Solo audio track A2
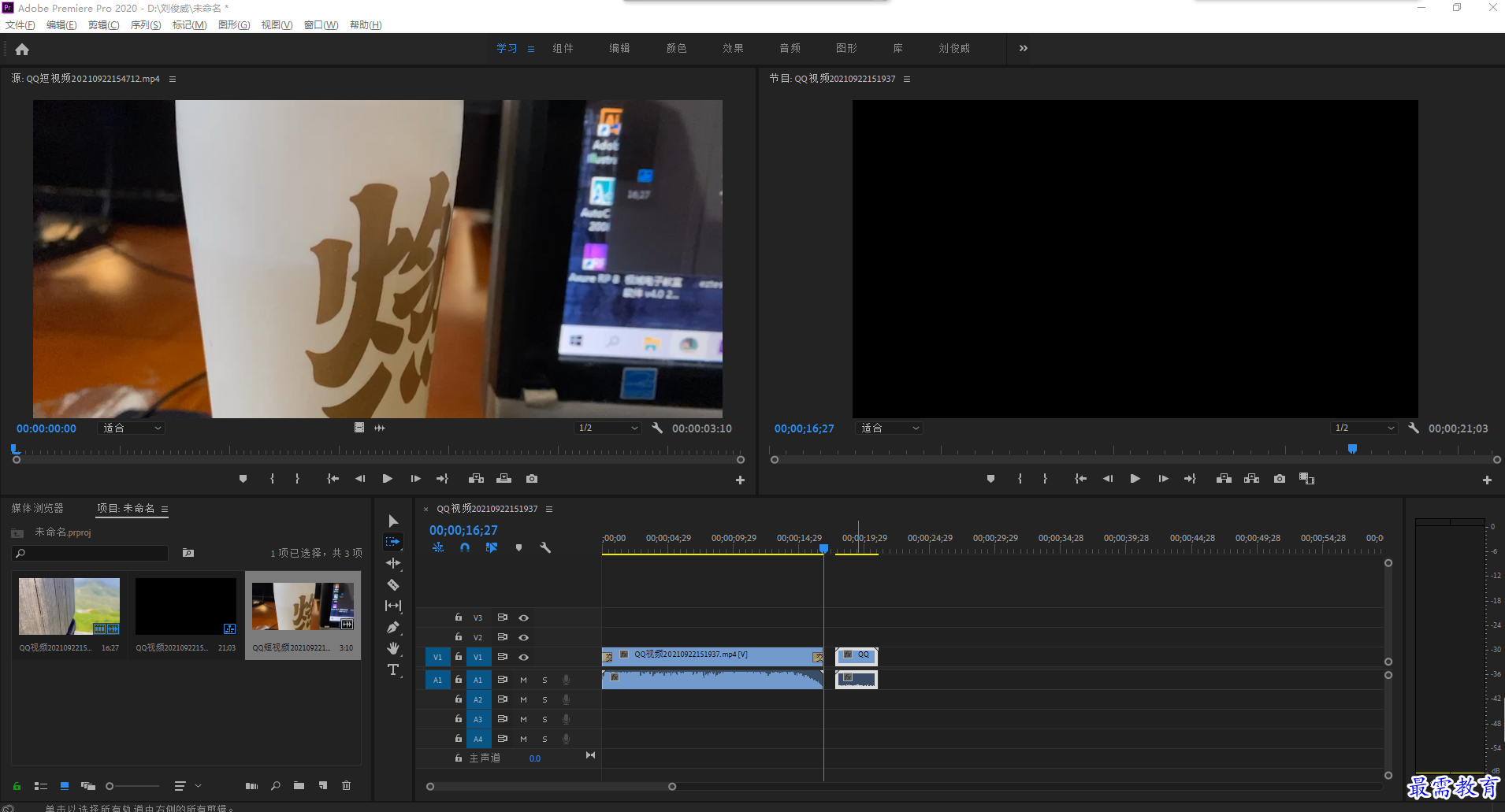The width and height of the screenshot is (1505, 812). [544, 699]
